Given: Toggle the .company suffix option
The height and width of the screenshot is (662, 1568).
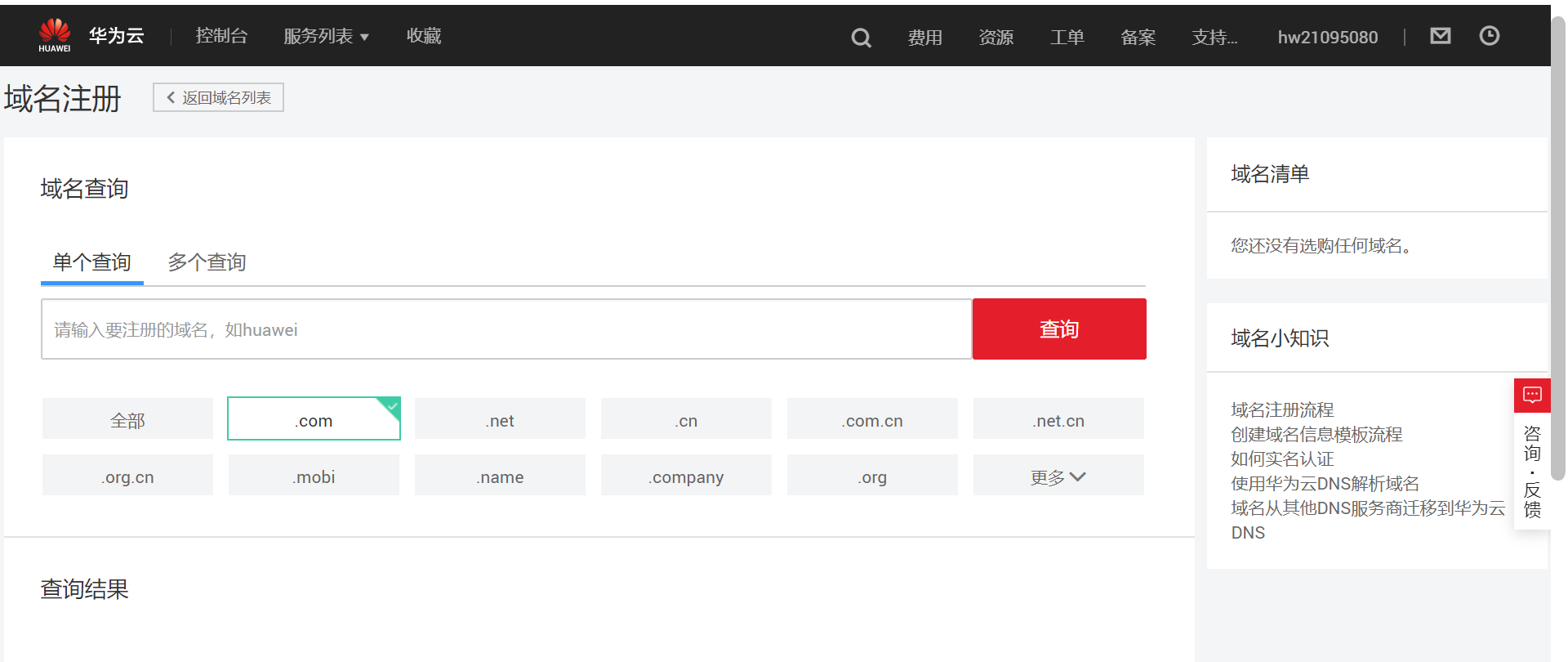Looking at the screenshot, I should [686, 476].
